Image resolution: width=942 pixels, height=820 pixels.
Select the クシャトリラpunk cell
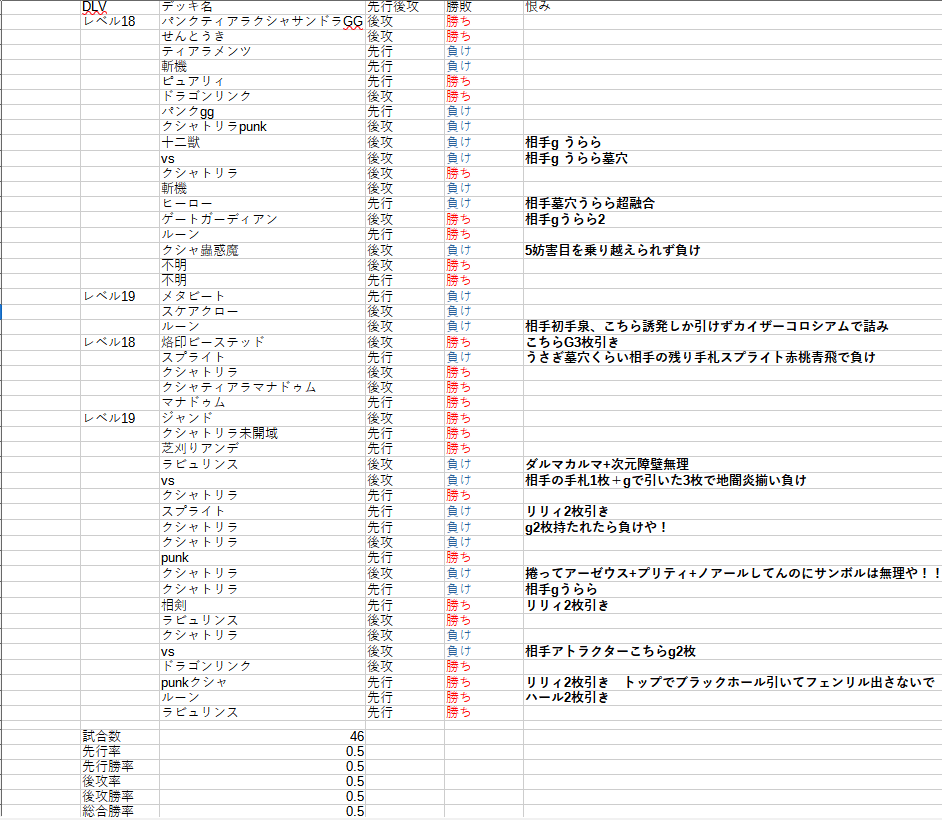pos(263,127)
